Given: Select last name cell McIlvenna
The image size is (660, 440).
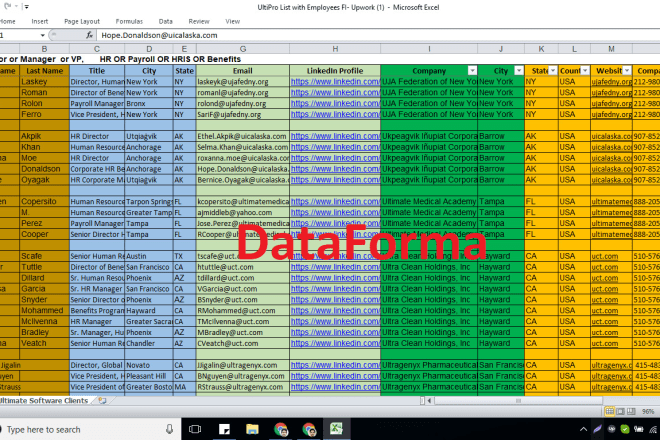Looking at the screenshot, I should [x=44, y=322].
